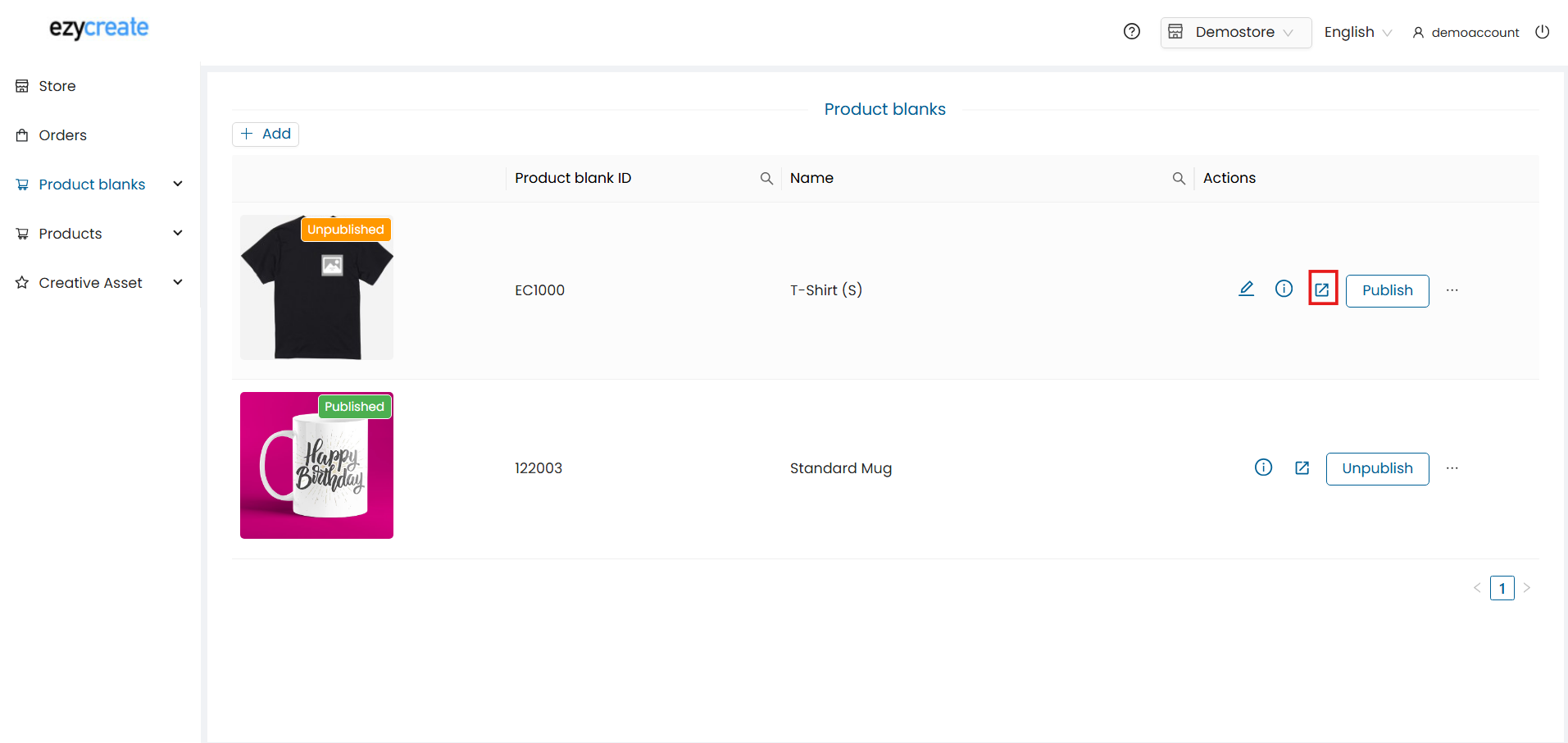Open more options ellipsis for Standard Mug

coord(1452,468)
